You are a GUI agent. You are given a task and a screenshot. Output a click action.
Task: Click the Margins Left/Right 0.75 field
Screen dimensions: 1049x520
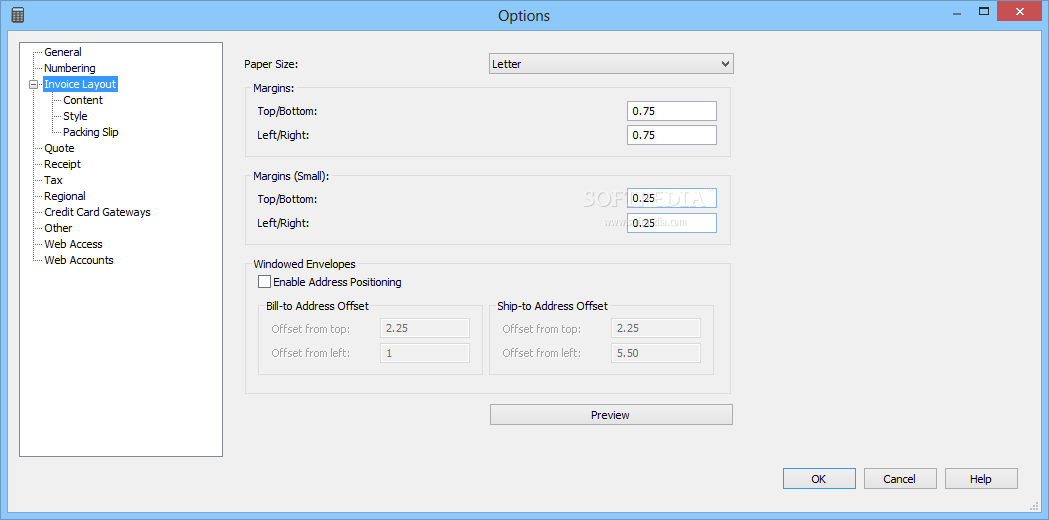point(672,135)
